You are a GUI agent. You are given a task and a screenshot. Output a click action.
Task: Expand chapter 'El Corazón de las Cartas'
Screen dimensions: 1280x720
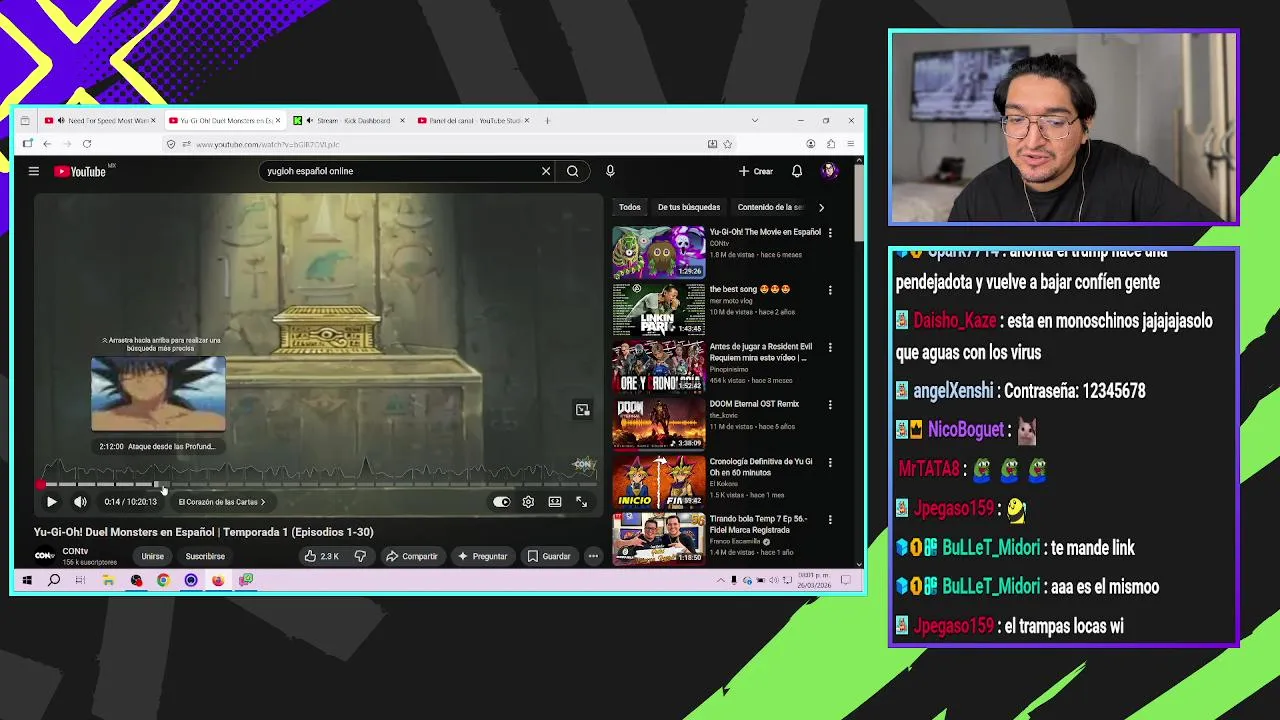(221, 502)
